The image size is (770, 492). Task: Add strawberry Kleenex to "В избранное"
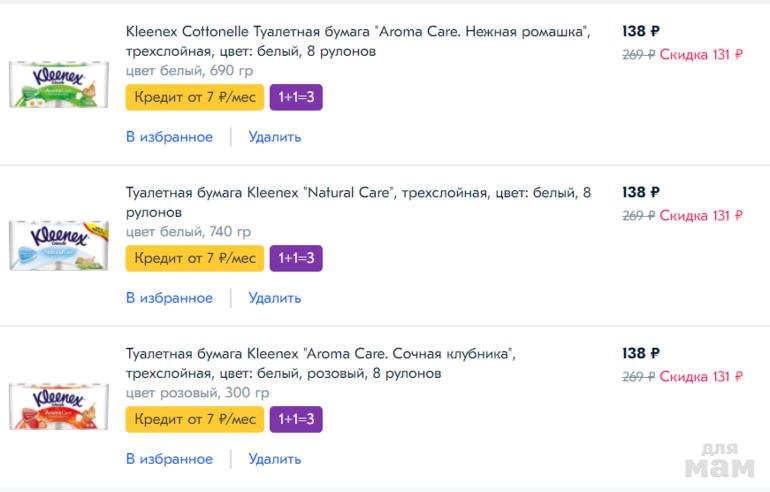point(169,459)
